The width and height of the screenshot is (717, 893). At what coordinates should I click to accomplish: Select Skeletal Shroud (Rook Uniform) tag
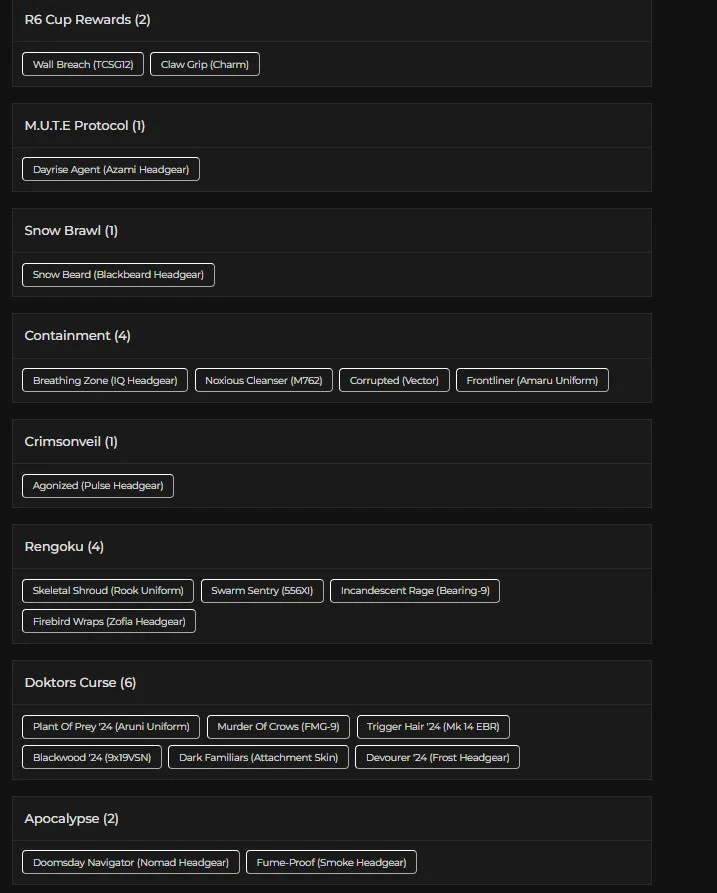(108, 591)
